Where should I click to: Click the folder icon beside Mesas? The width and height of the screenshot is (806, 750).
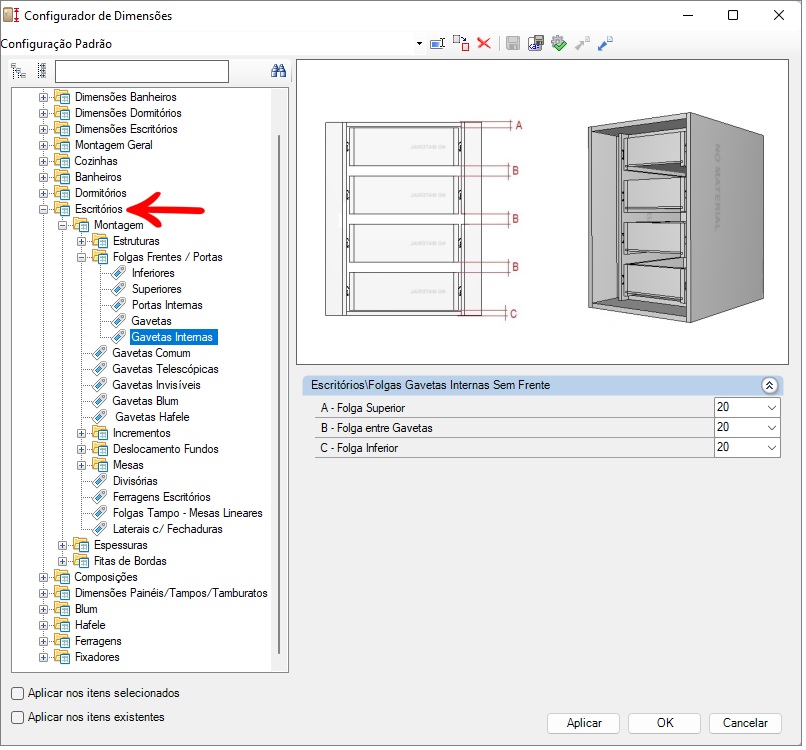[100, 465]
